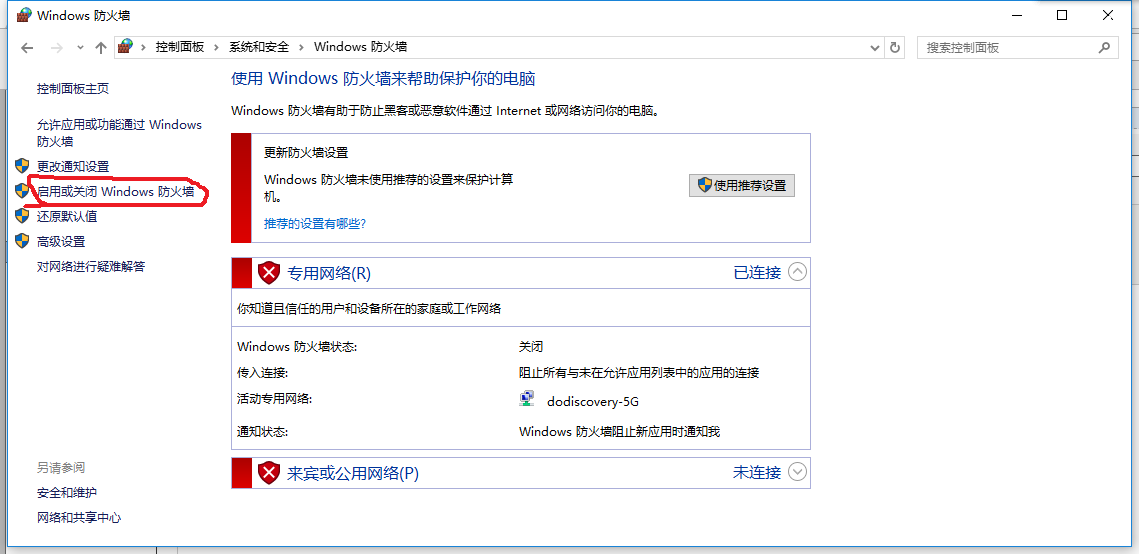
Task: Open the recent locations dropdown arrow
Action: coord(80,48)
